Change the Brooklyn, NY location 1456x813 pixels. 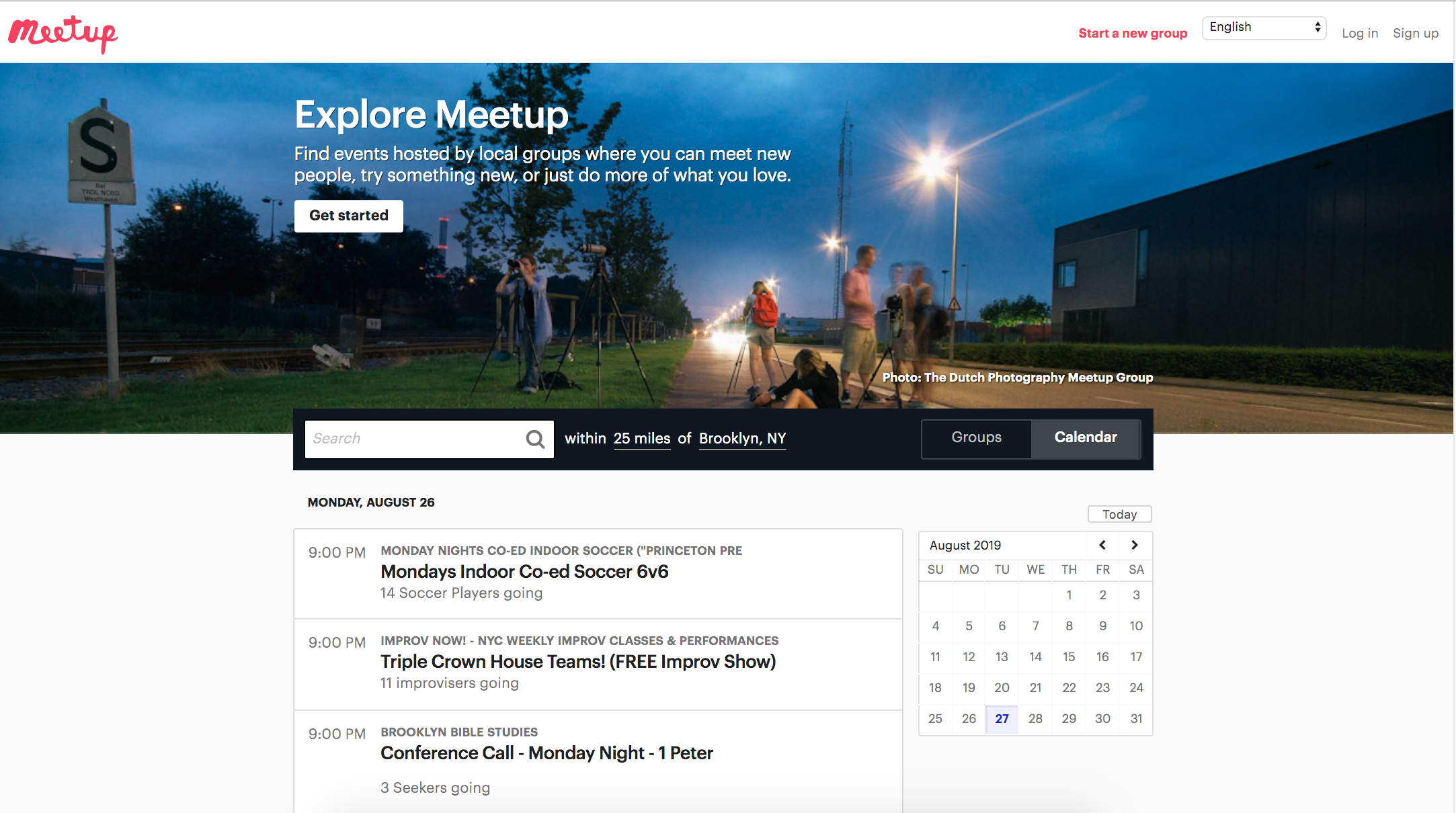click(x=741, y=438)
